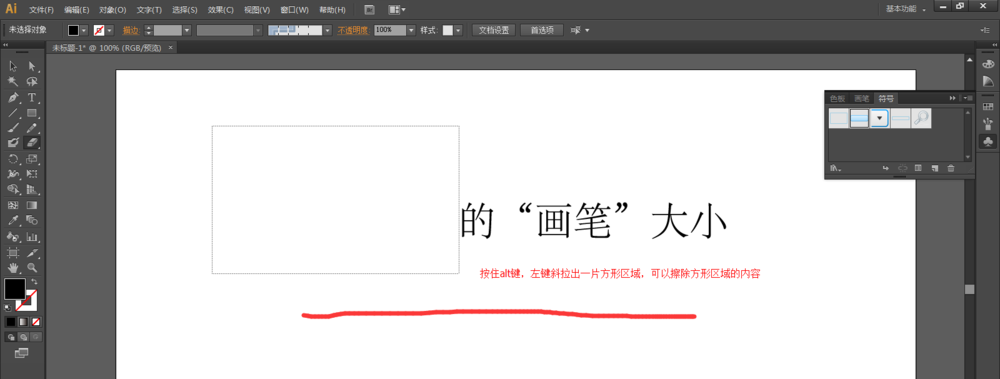Select the Gradient tool

[32, 205]
